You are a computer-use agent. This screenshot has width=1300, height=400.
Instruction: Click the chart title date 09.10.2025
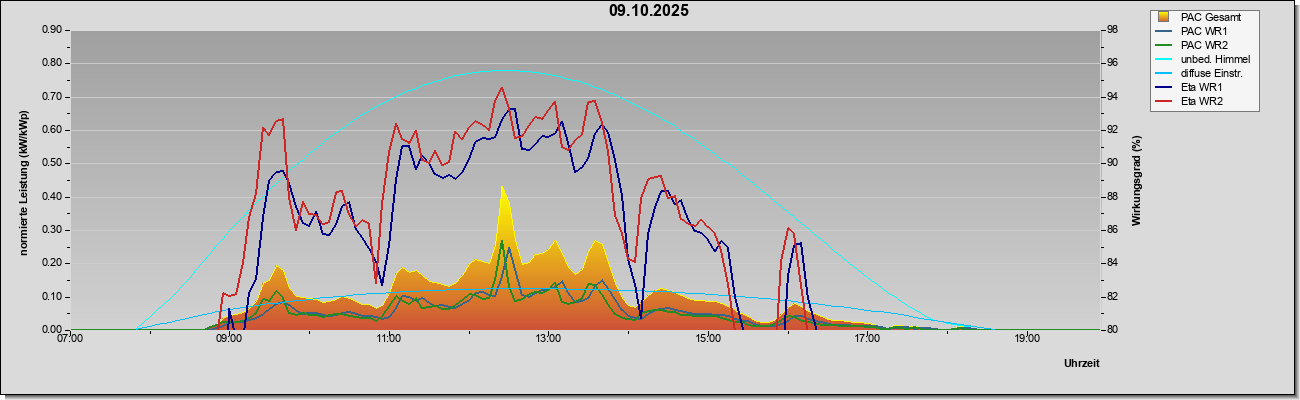click(649, 11)
